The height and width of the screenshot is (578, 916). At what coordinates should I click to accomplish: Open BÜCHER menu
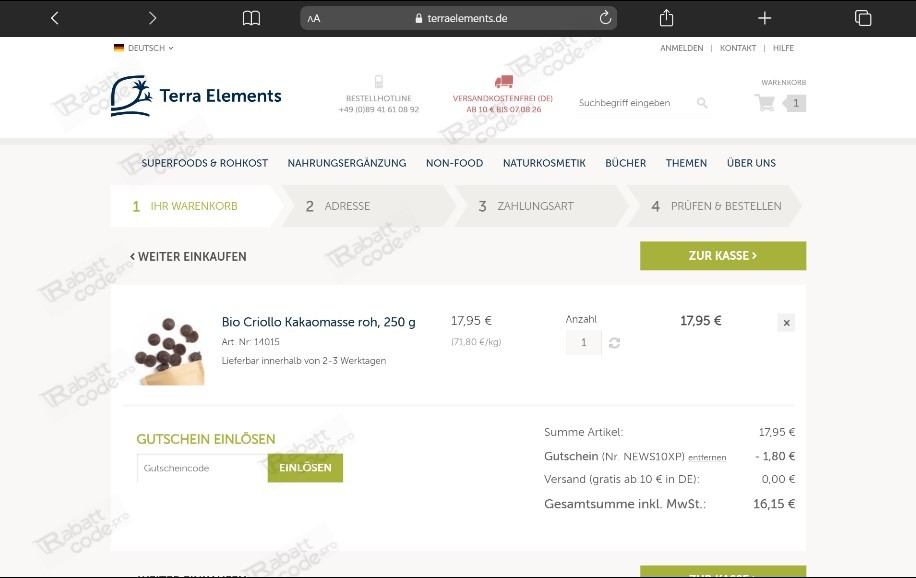[625, 163]
